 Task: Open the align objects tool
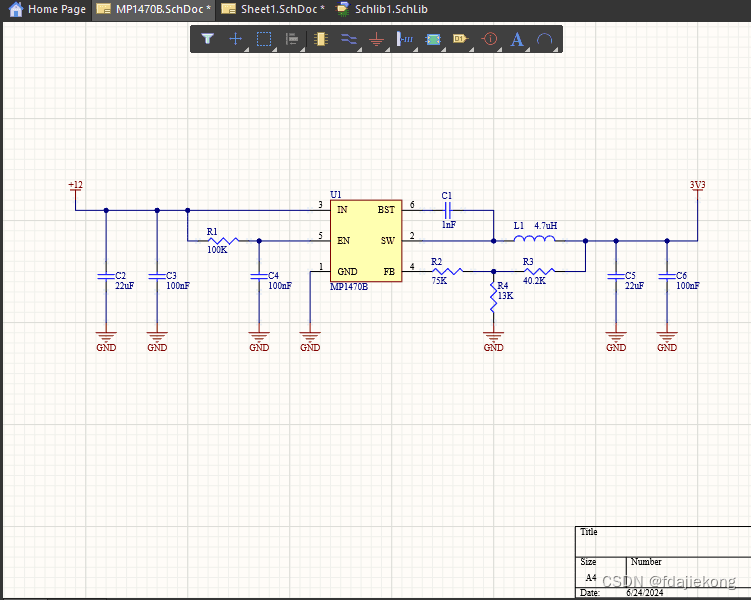click(x=292, y=39)
